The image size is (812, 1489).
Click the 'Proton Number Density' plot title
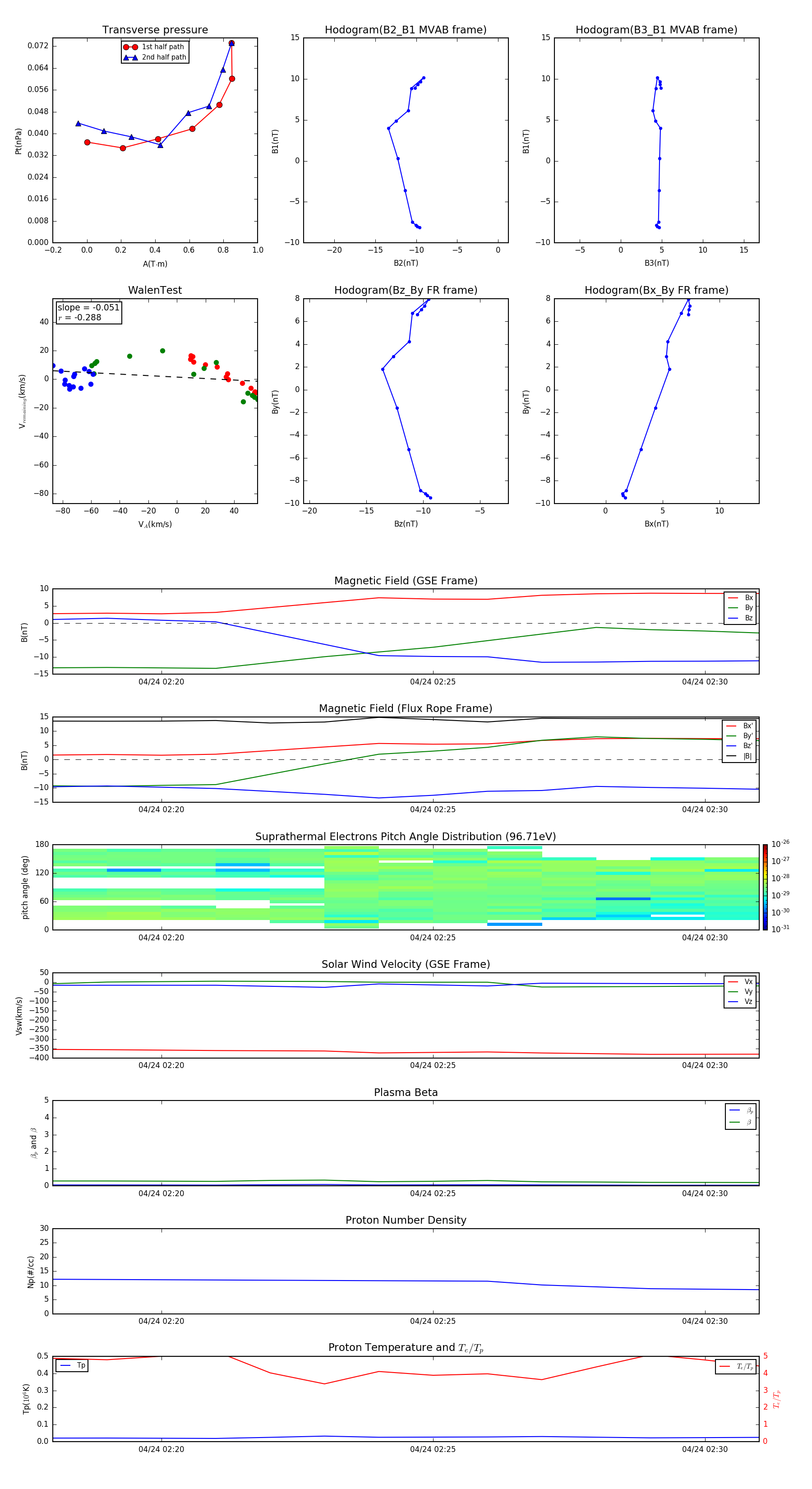pos(406,1220)
